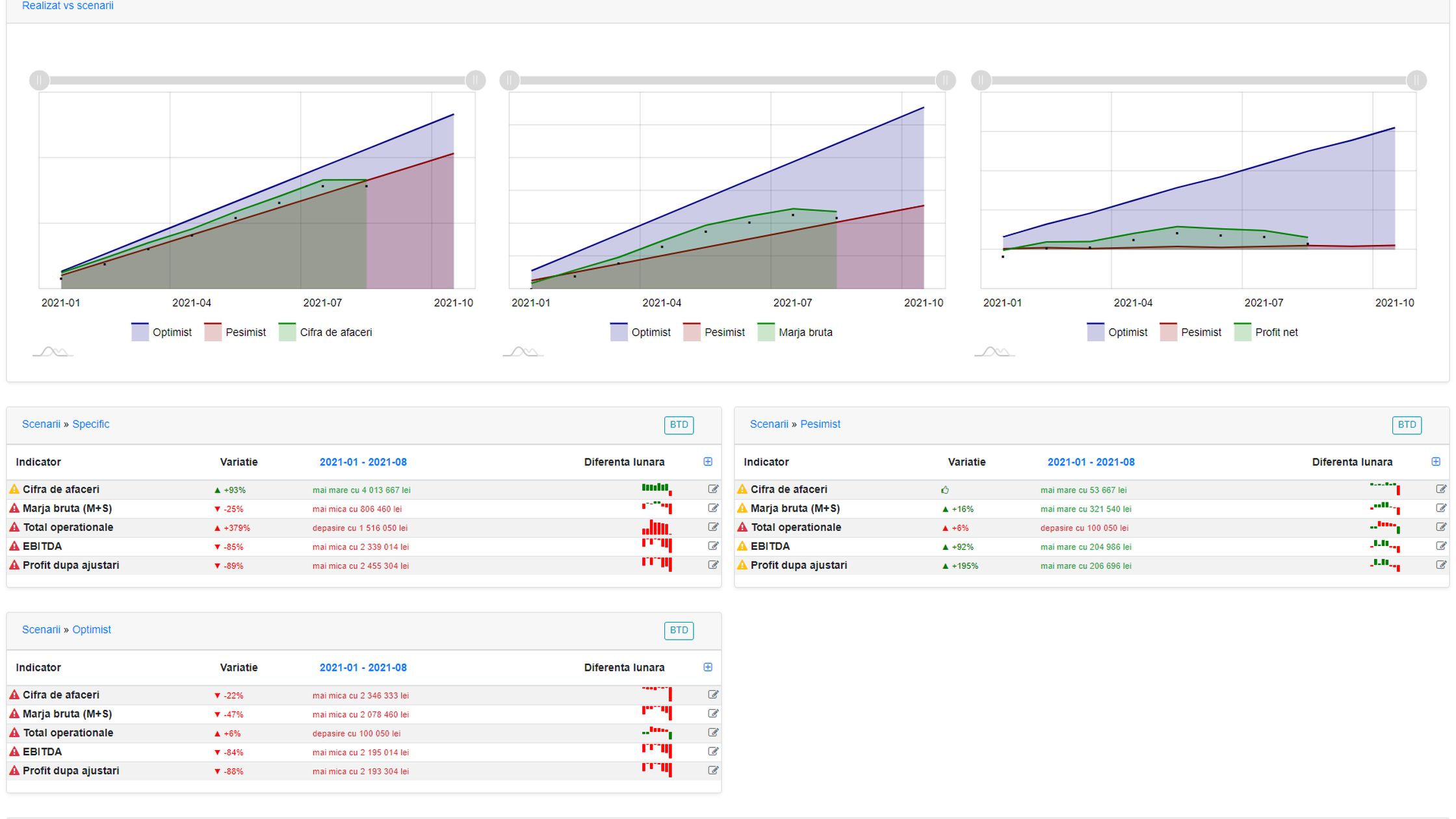Screen dimensions: 1456x819
Task: Toggle Profit net legend series
Action: [1266, 332]
